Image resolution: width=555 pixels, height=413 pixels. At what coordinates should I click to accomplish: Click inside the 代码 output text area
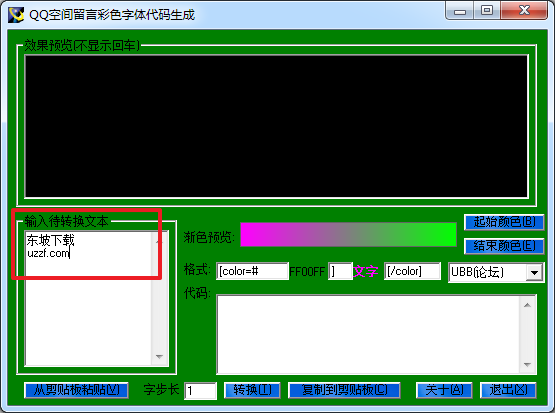368,334
